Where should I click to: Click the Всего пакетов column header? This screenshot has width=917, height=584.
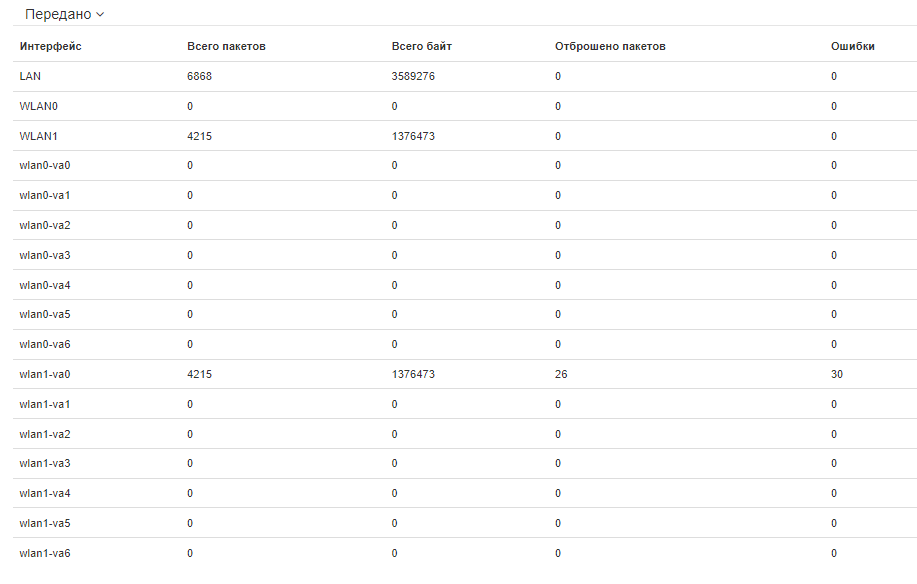(226, 46)
